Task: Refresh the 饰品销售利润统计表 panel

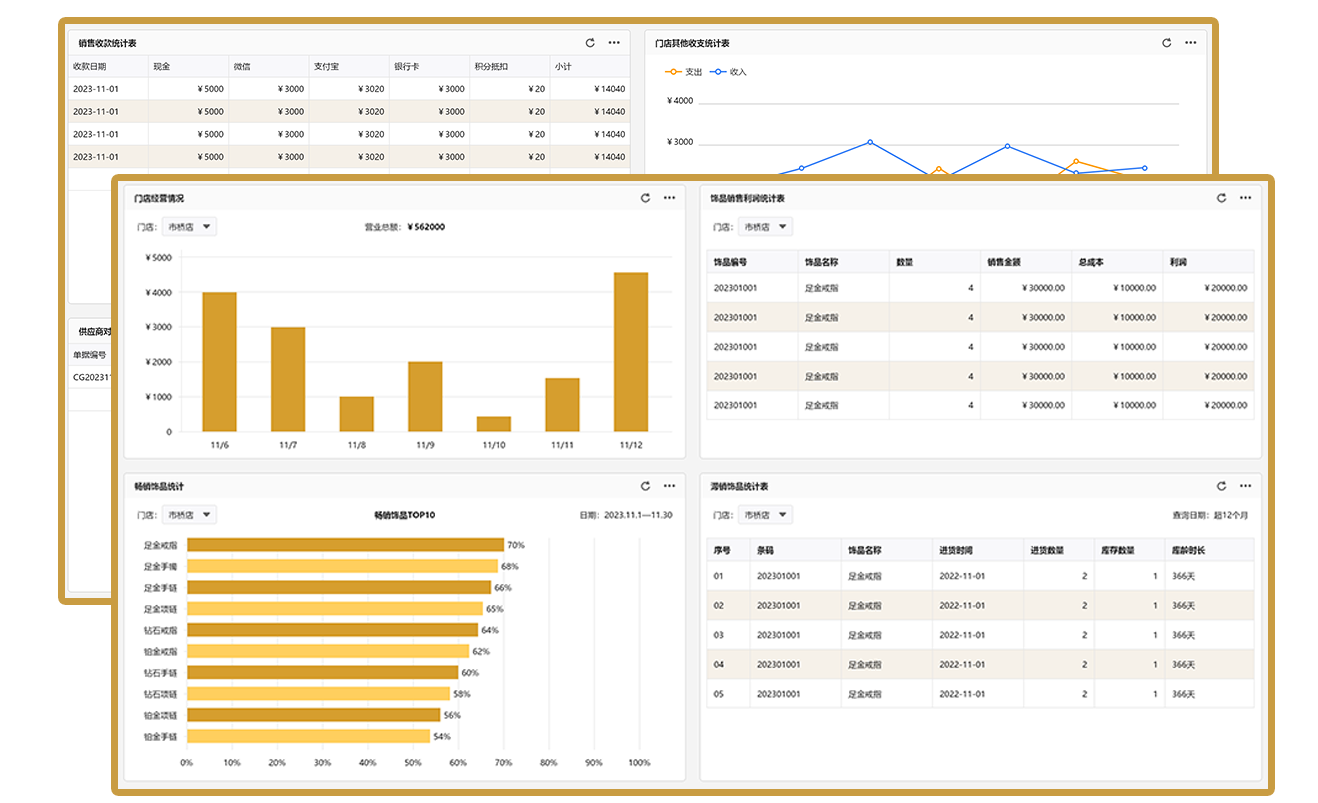Action: 1221,198
